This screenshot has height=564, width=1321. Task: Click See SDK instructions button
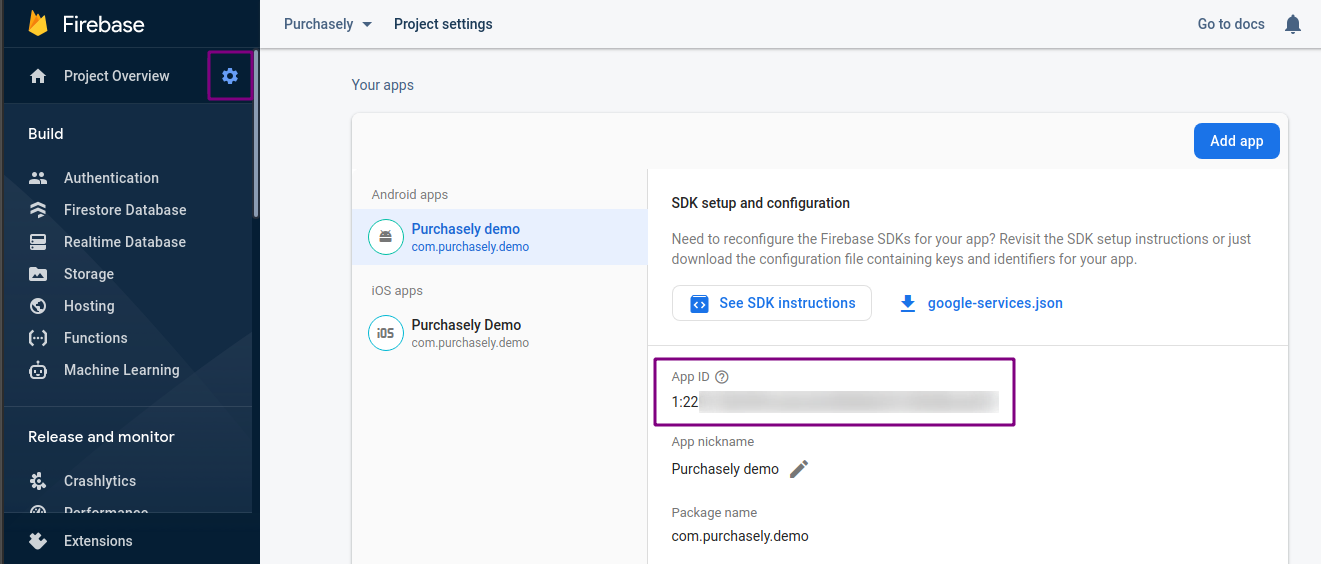click(771, 303)
